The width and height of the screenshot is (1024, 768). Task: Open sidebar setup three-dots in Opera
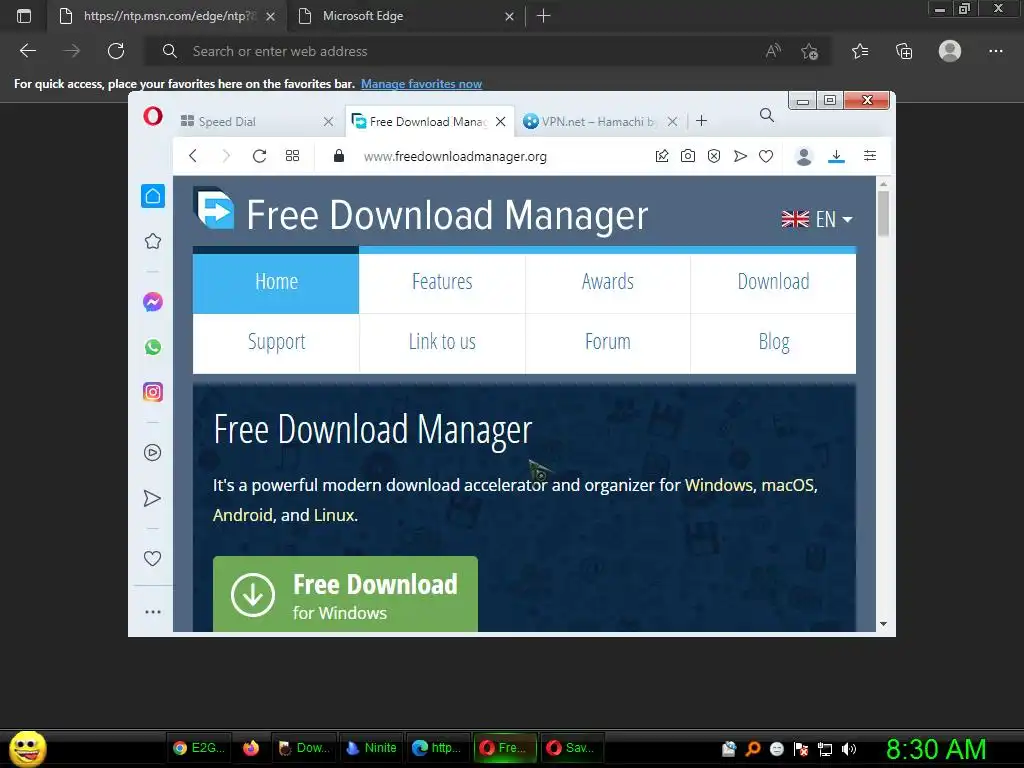[x=153, y=612]
